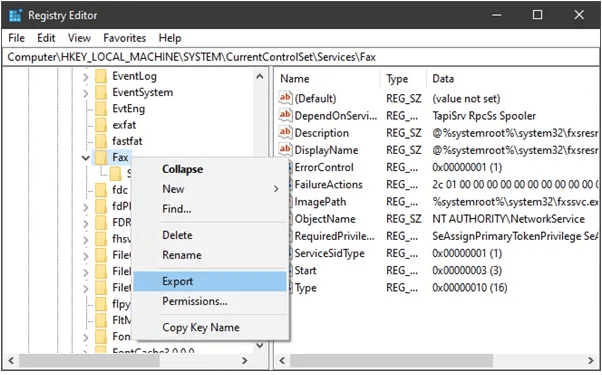The image size is (602, 375).
Task: Click the exfat folder icon
Action: tap(101, 125)
